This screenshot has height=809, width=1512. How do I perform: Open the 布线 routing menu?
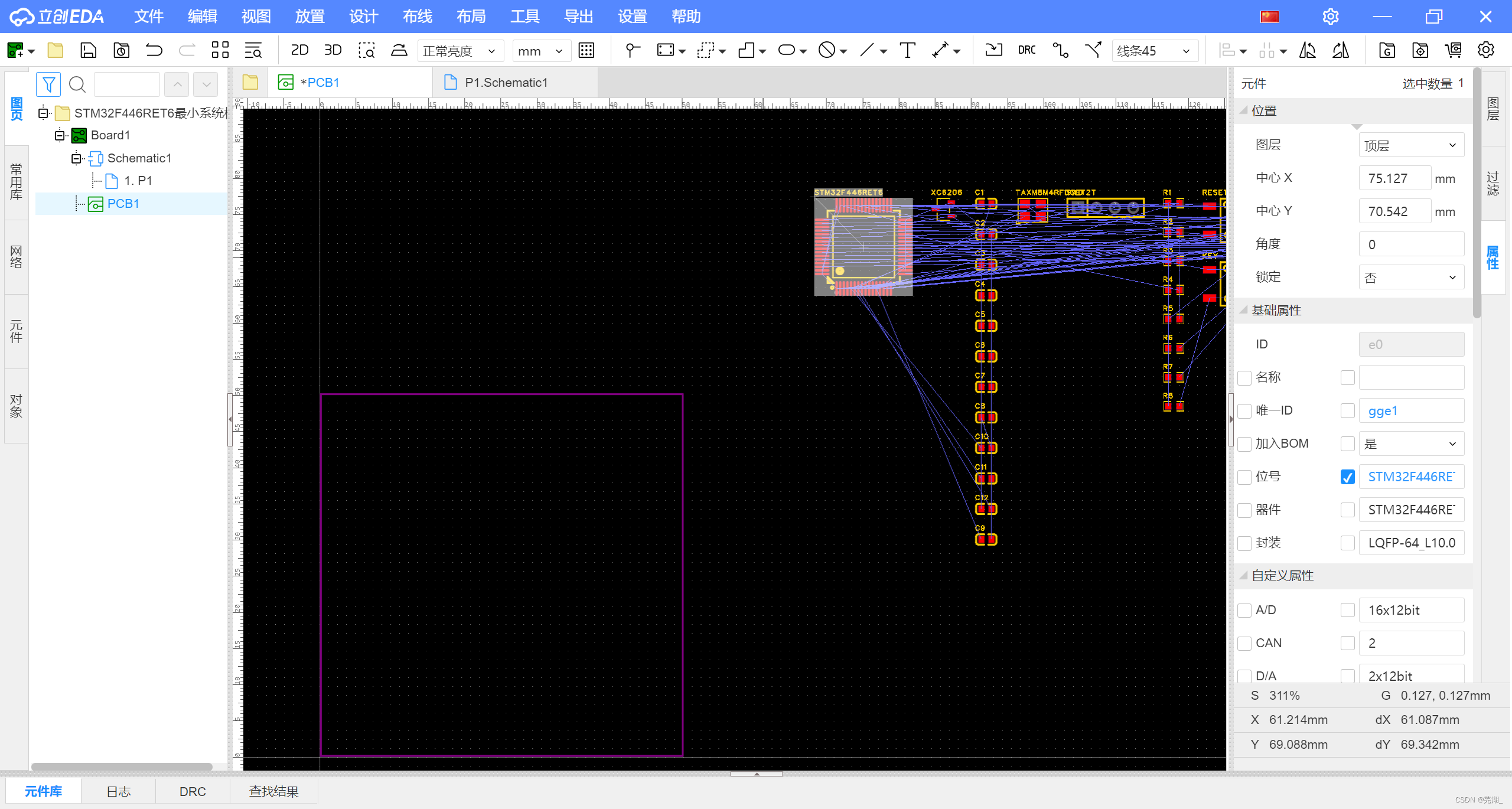417,16
